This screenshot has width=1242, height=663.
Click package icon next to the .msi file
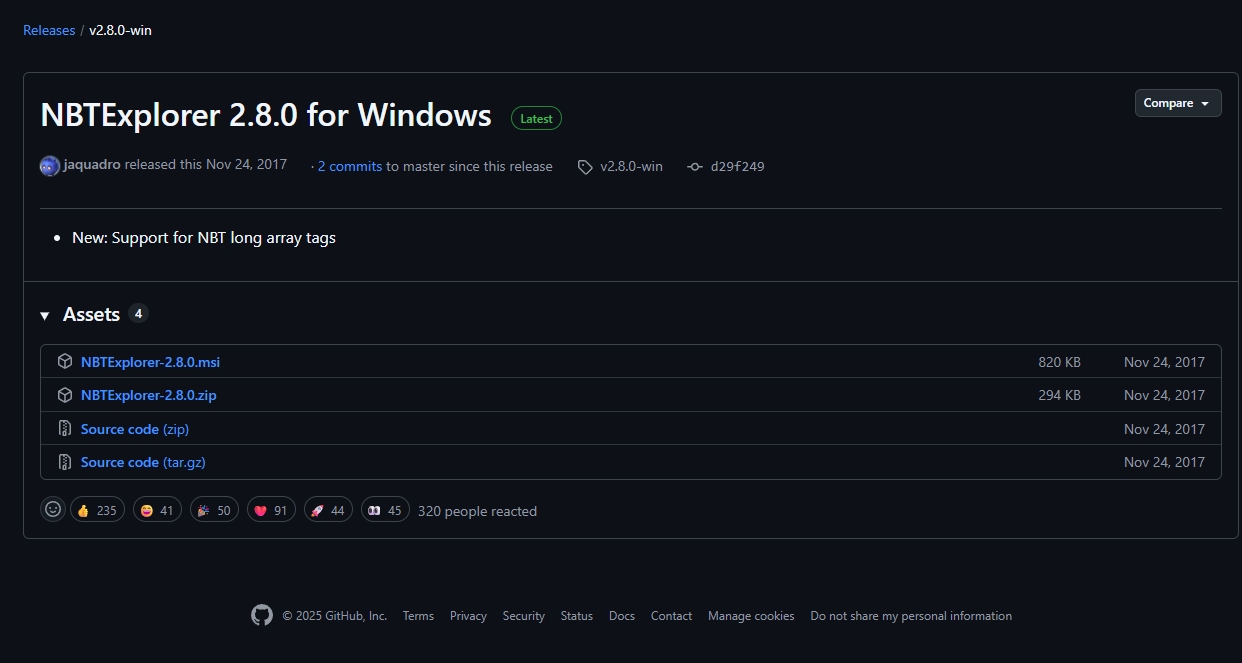pyautogui.click(x=65, y=362)
